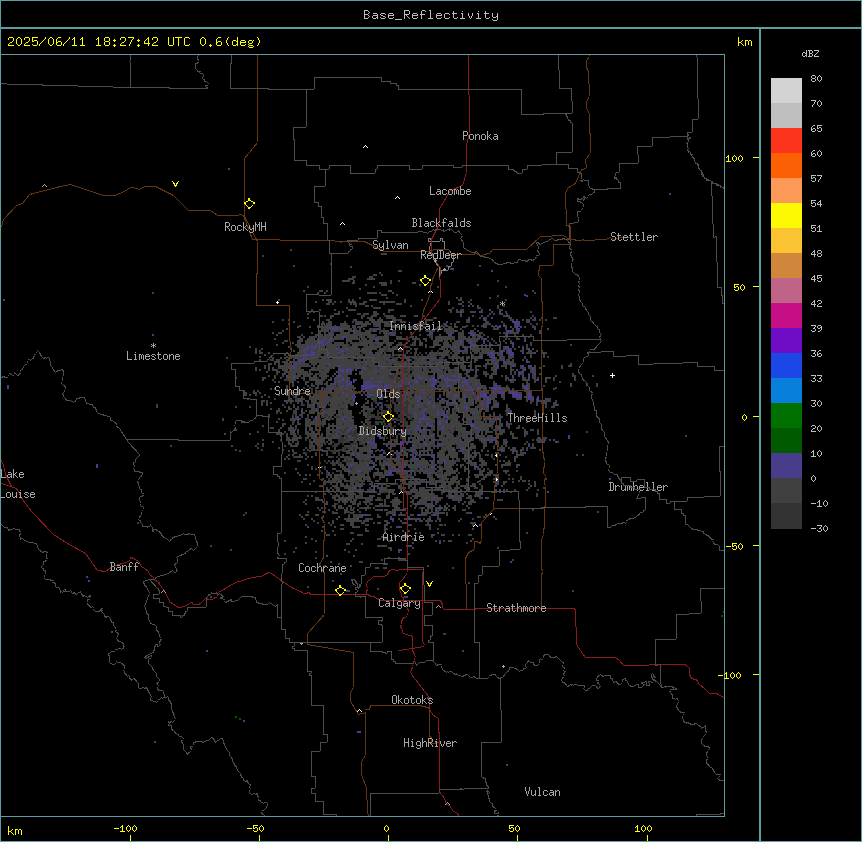Click the asterisk marker above Limestone
The image size is (862, 842).
click(x=153, y=346)
